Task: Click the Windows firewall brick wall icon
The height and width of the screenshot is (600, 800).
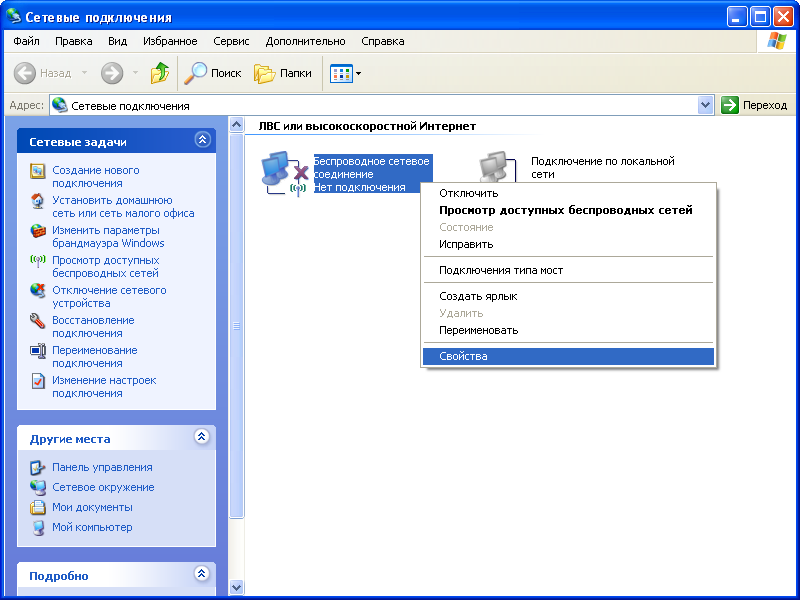Action: 38,231
